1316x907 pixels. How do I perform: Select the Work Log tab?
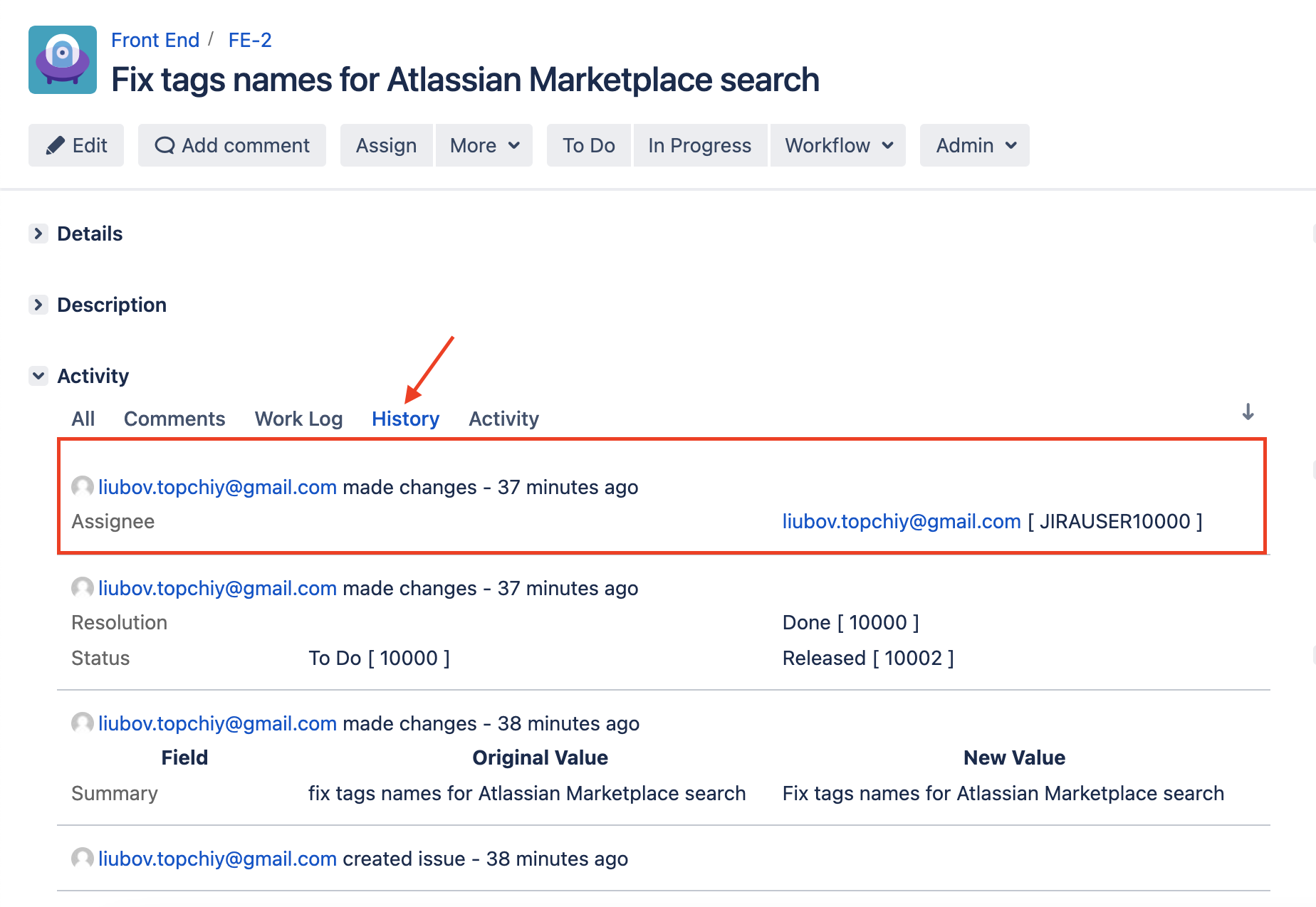(298, 419)
